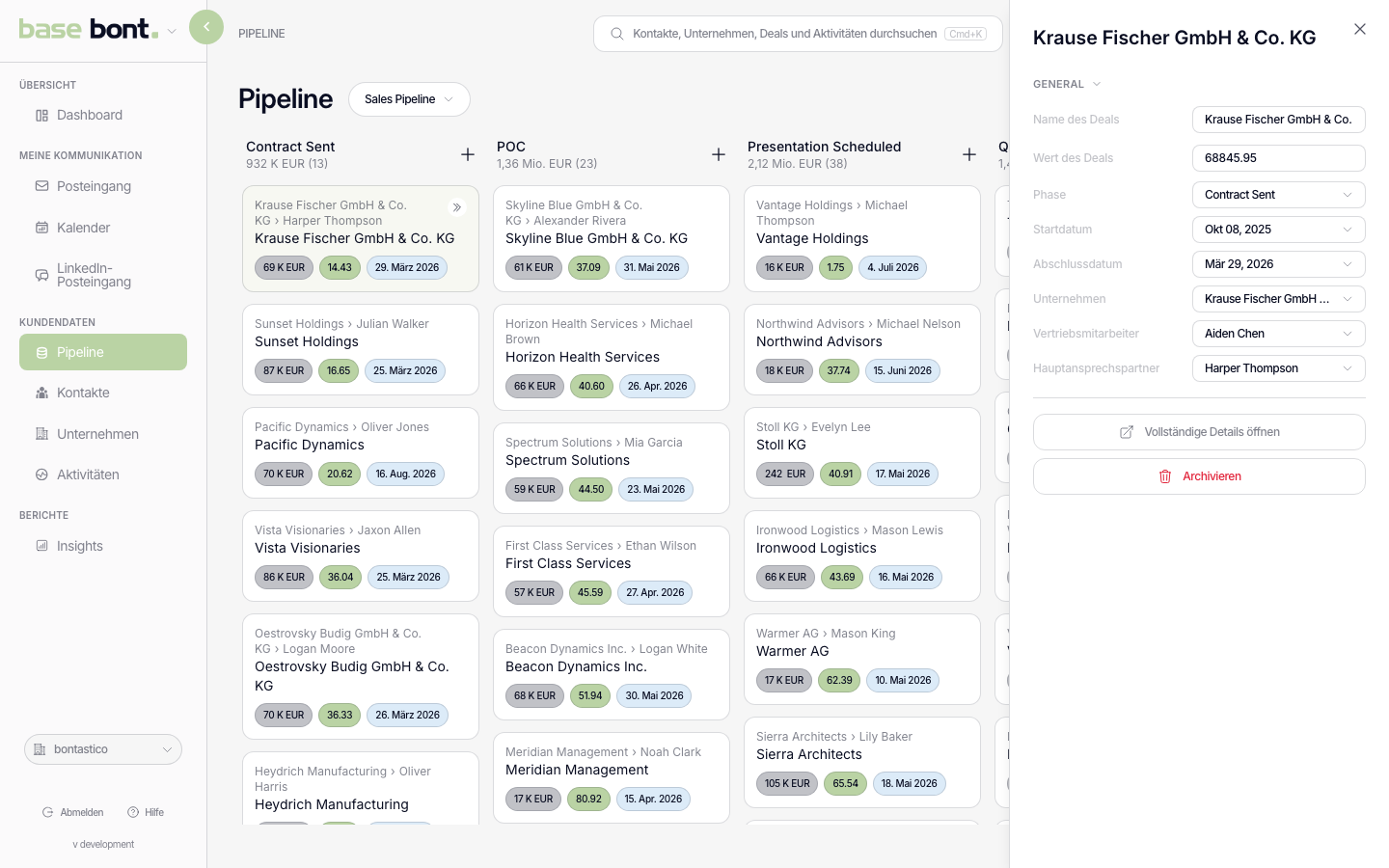Open the Skyline Blue GmbH deal card
This screenshot has width=1389, height=868.
pos(612,238)
